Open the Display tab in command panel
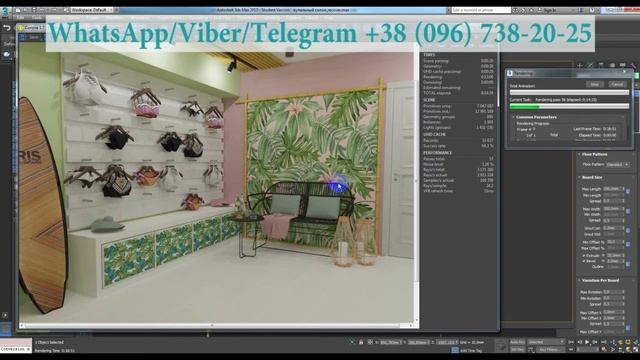 click(622, 65)
